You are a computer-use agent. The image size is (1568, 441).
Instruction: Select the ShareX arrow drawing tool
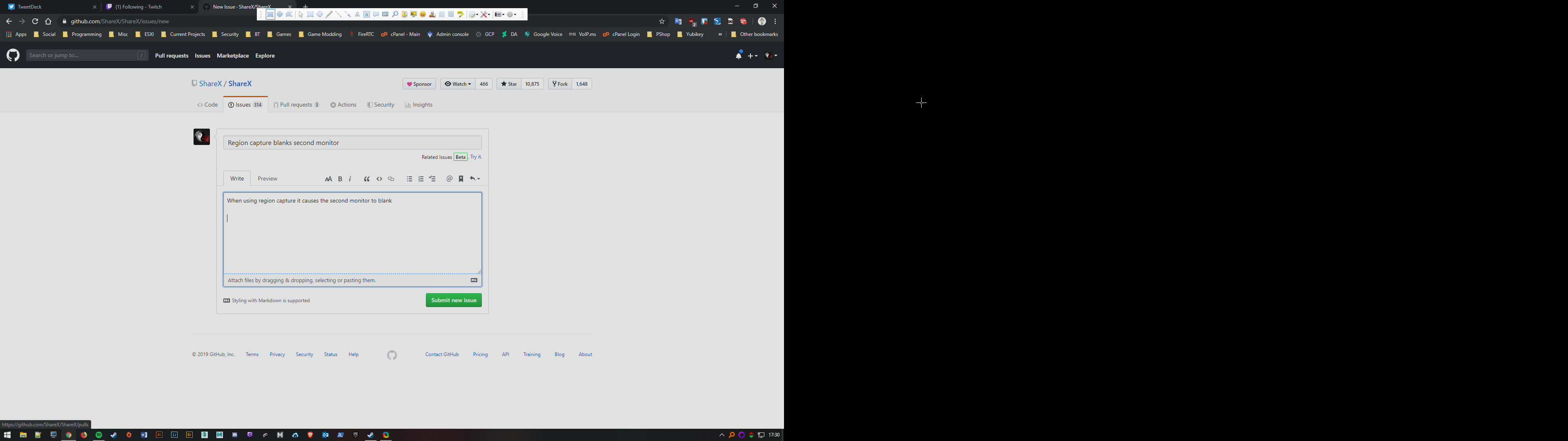coord(347,15)
